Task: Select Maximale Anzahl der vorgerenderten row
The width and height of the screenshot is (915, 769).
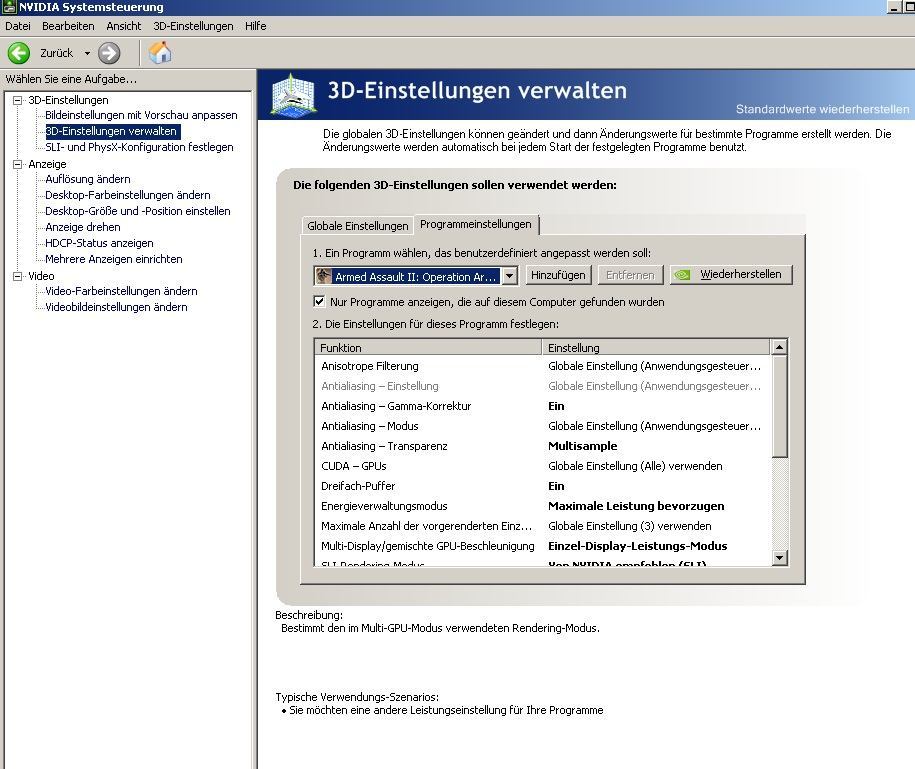Action: (542, 526)
